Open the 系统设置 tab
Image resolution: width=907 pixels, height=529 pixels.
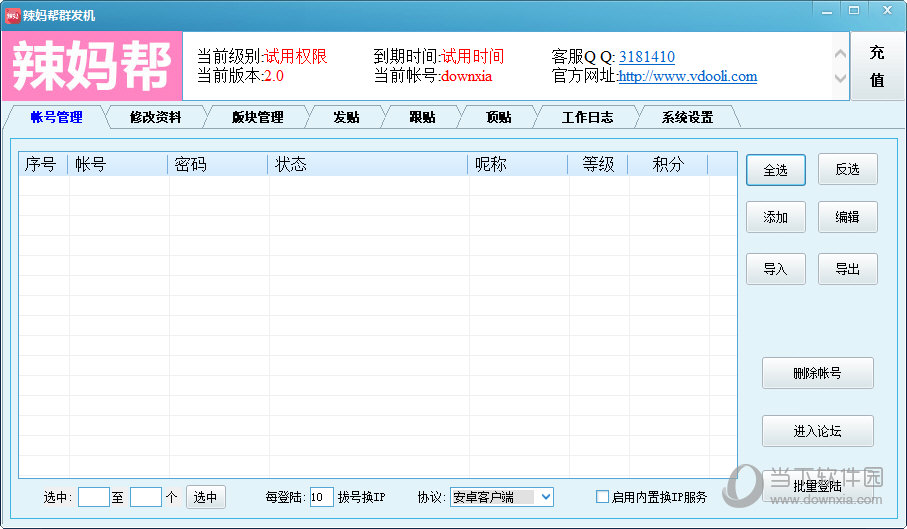click(687, 117)
